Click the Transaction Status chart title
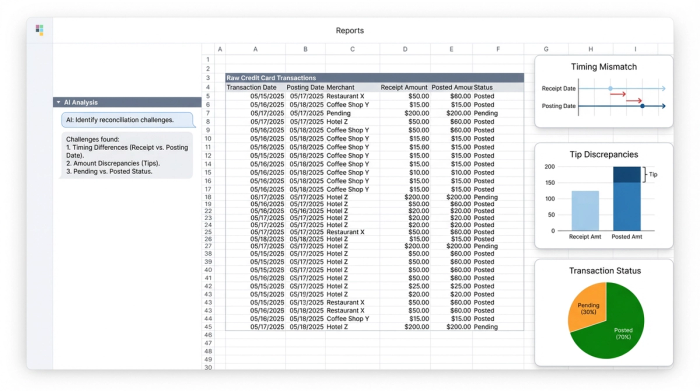Viewport: 700px width, 391px height. pyautogui.click(x=605, y=271)
